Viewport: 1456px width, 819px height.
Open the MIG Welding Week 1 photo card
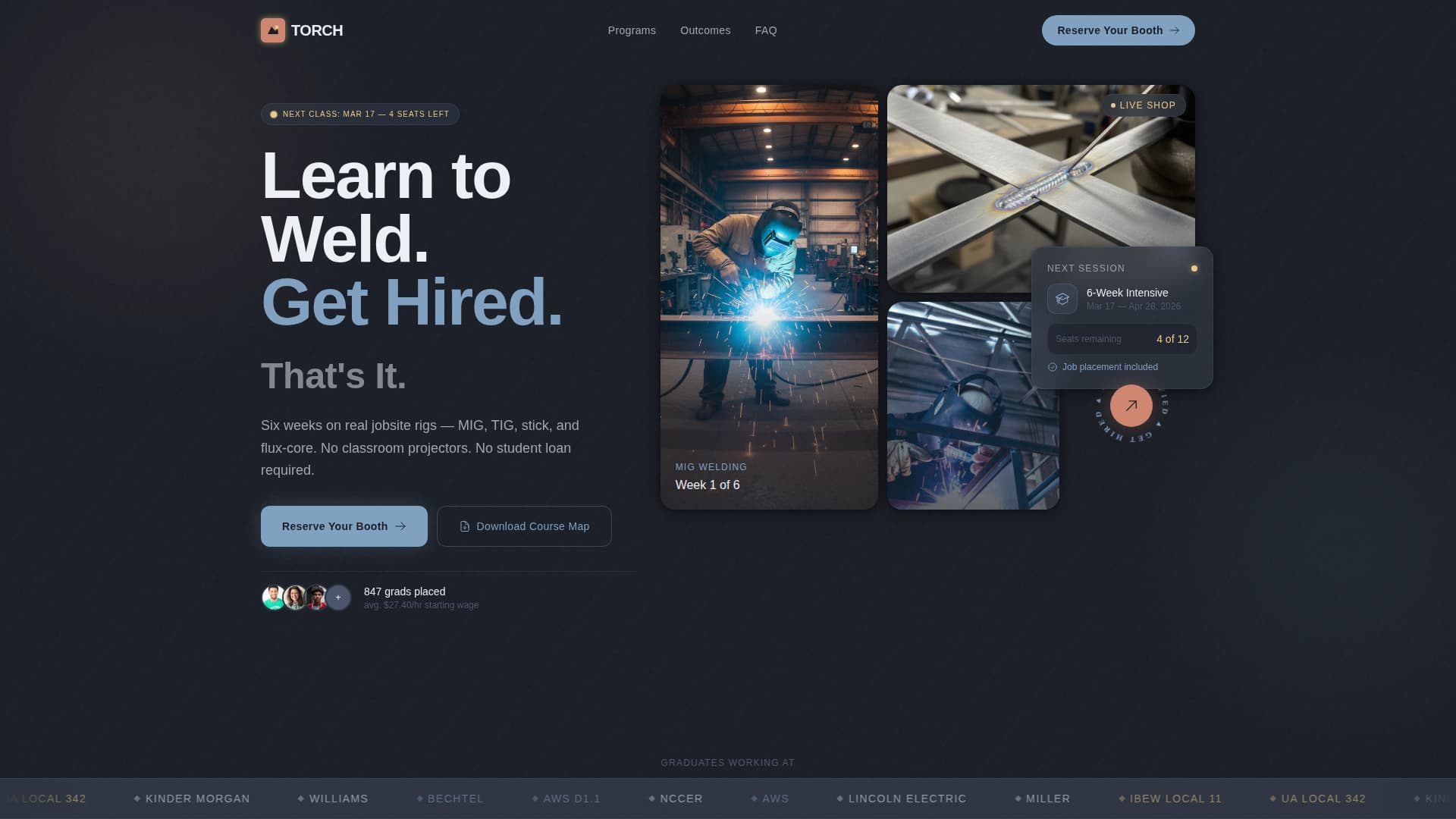tap(768, 297)
